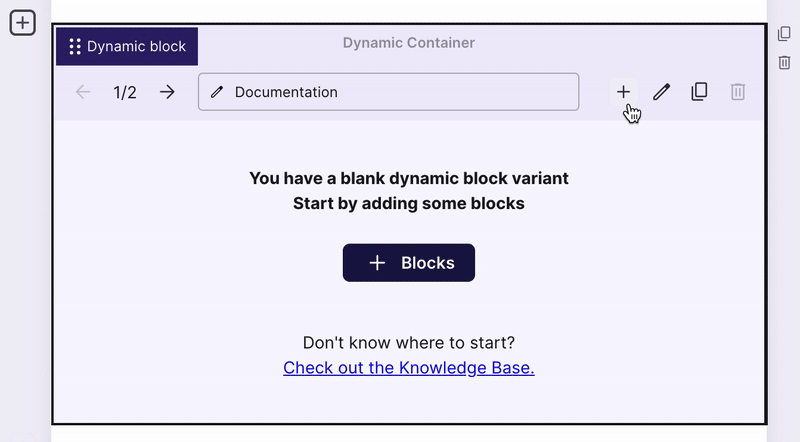Click the add block plus icon at top left
This screenshot has width=800, height=442.
(x=22, y=23)
